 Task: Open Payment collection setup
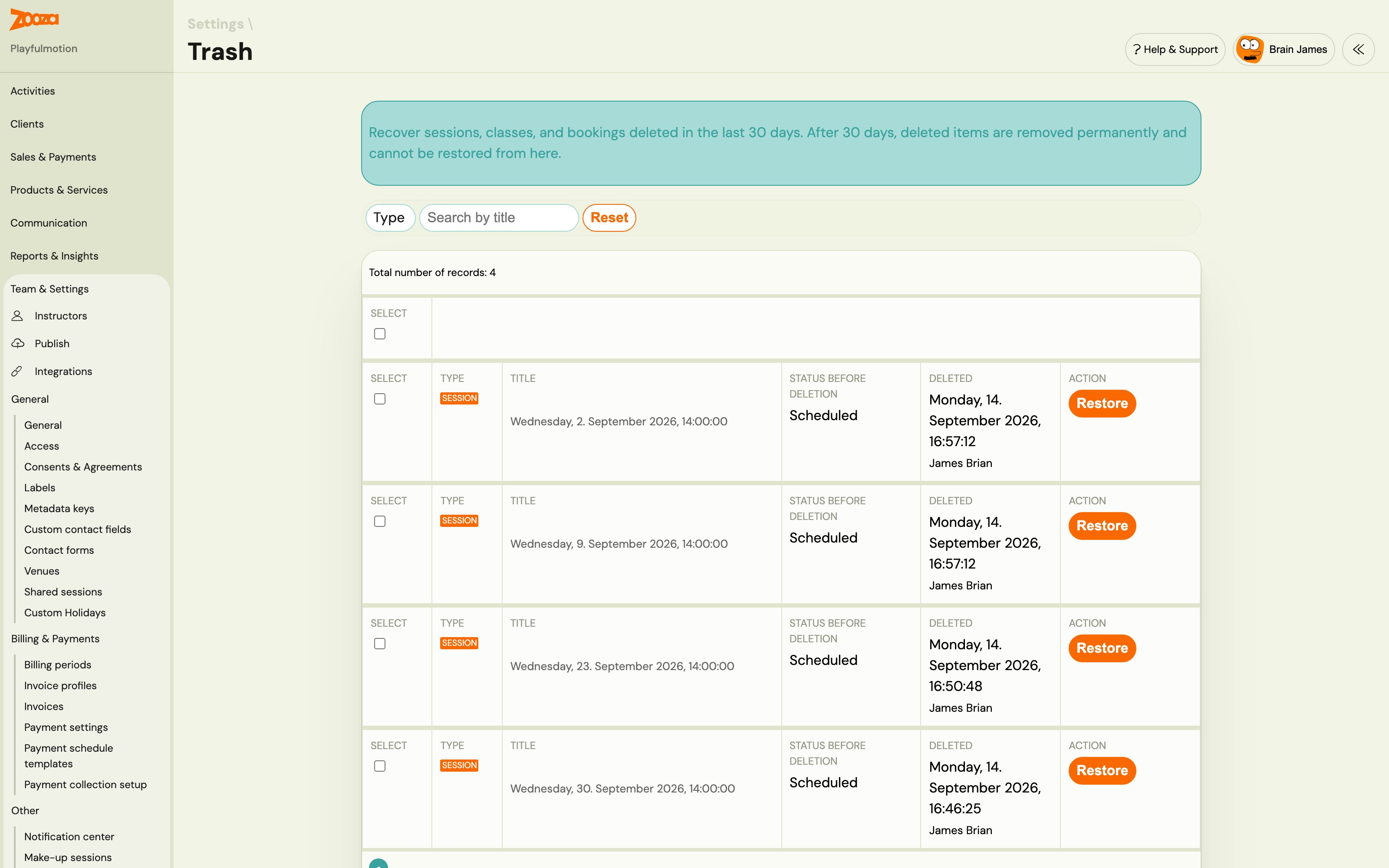click(86, 784)
